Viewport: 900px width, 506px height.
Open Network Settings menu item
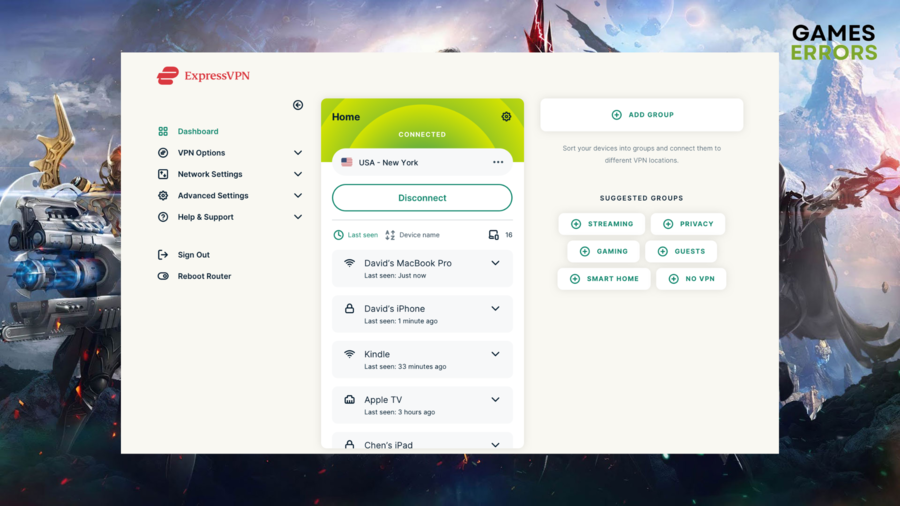click(210, 174)
